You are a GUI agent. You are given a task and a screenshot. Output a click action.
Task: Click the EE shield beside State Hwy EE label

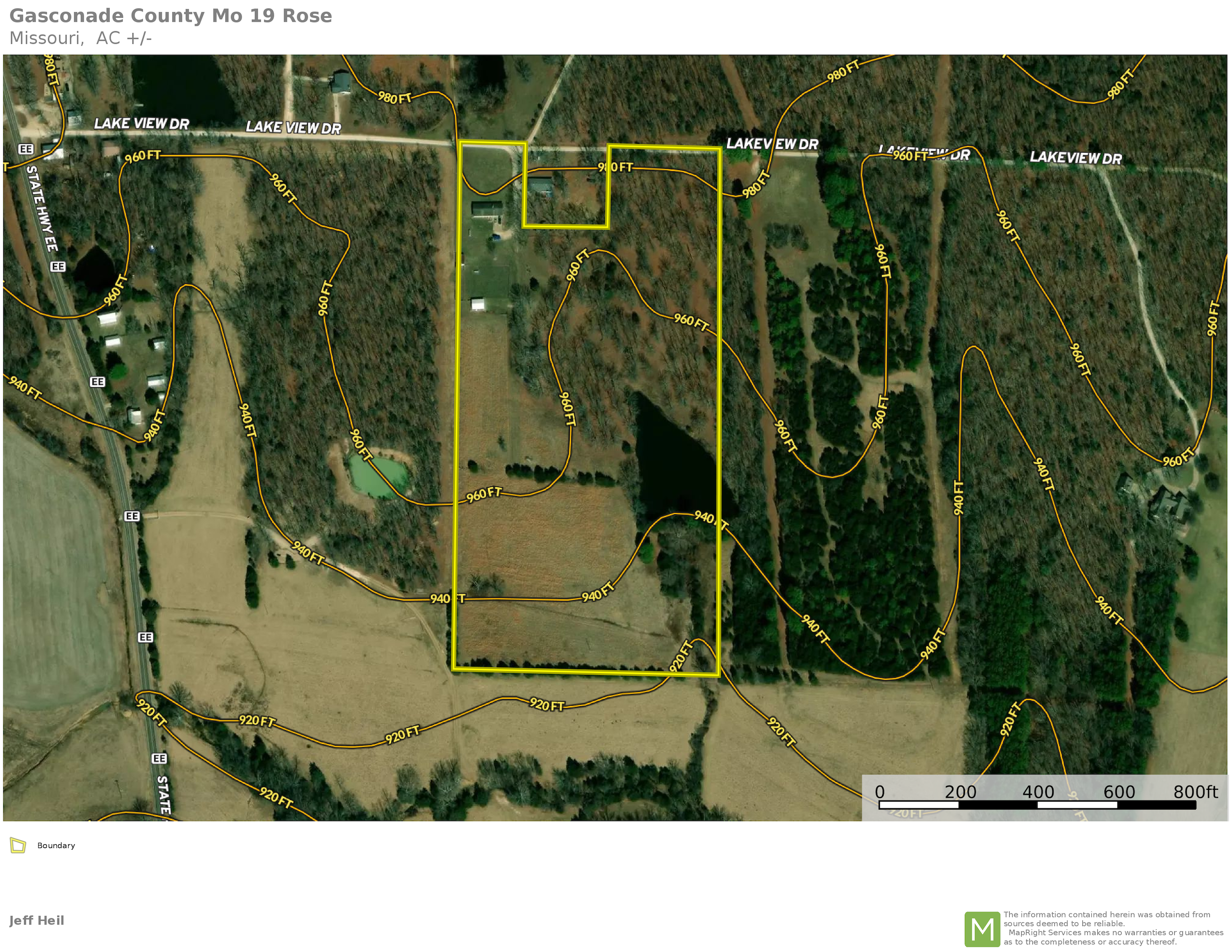pos(58,266)
